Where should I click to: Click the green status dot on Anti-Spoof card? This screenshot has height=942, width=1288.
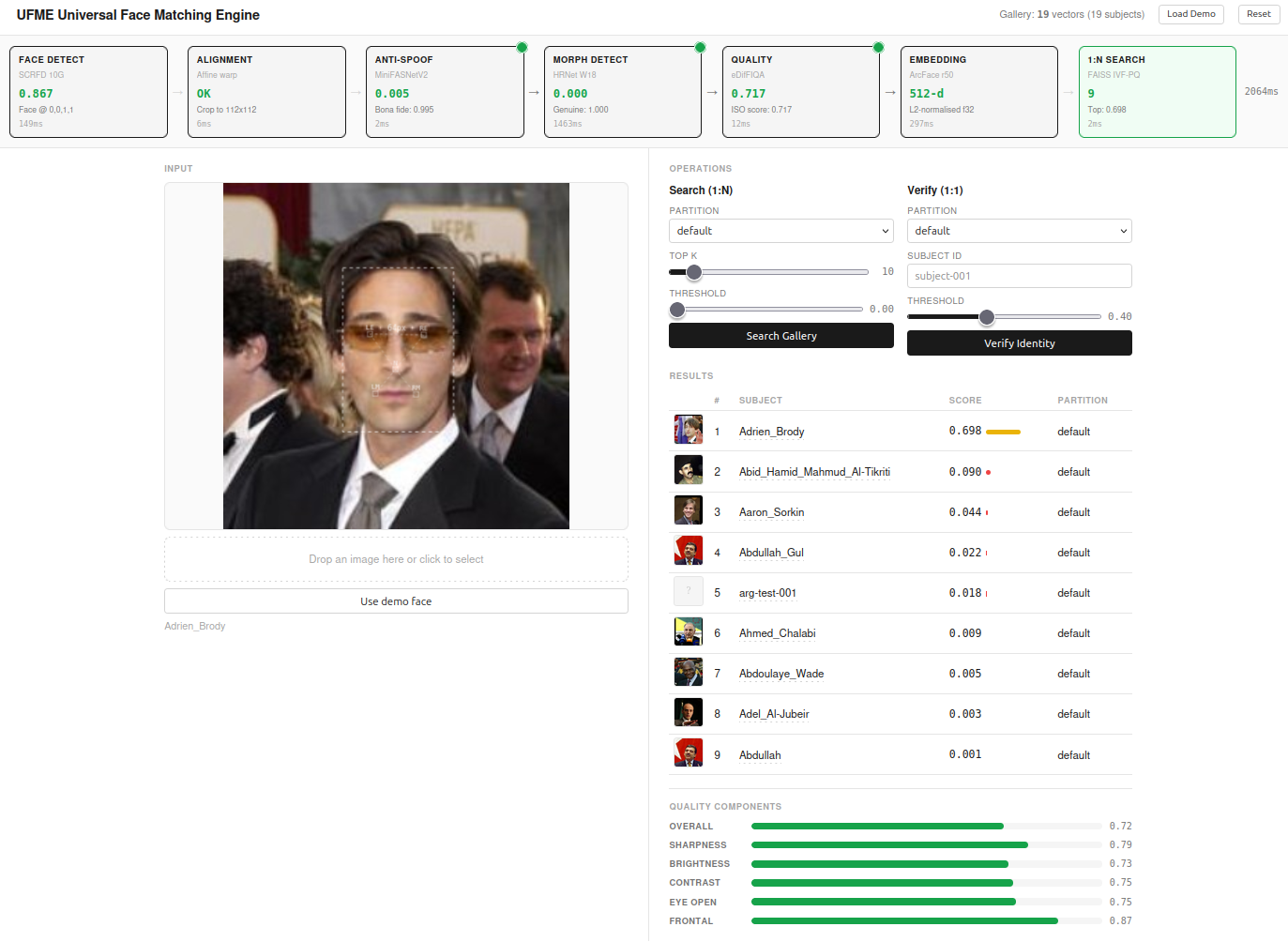522,48
